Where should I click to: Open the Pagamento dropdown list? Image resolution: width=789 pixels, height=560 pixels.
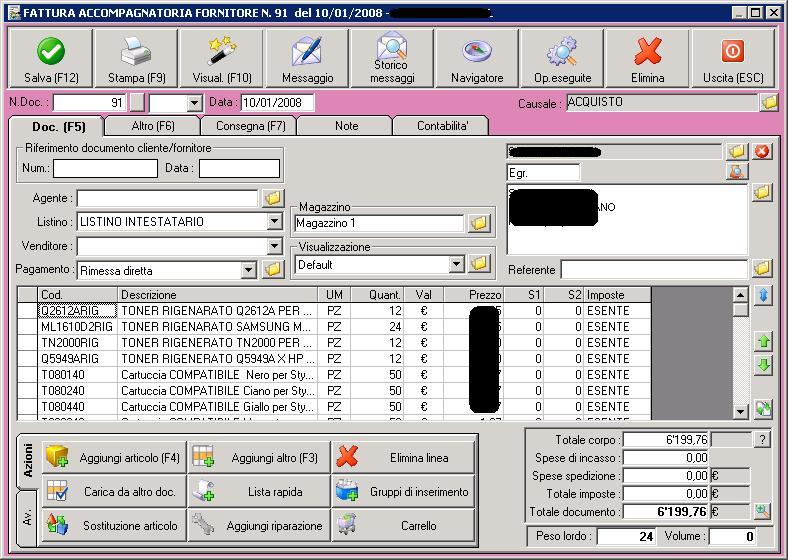(249, 270)
